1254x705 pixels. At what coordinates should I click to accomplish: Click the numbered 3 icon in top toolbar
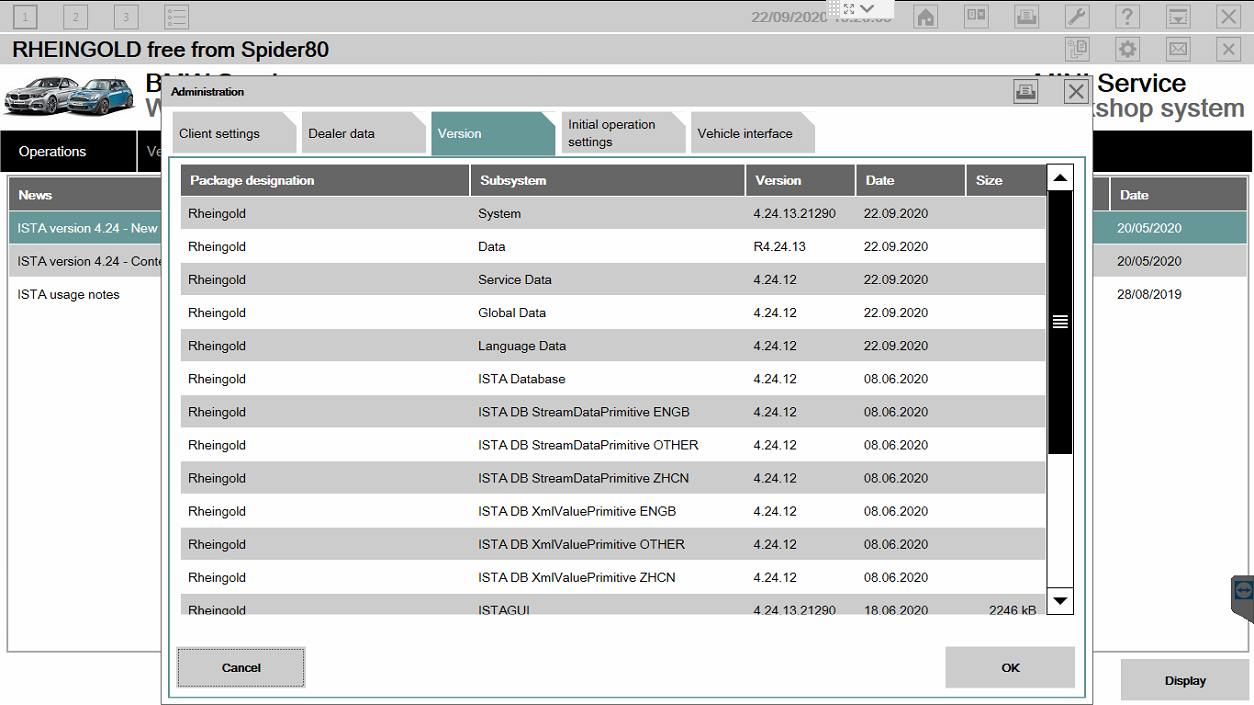[126, 16]
